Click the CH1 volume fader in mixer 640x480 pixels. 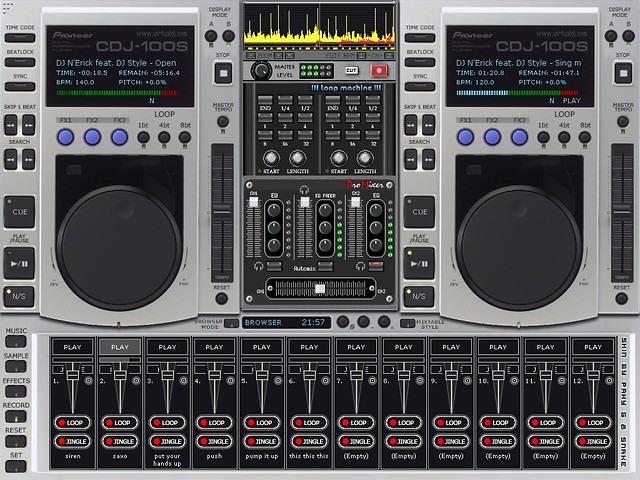253,202
